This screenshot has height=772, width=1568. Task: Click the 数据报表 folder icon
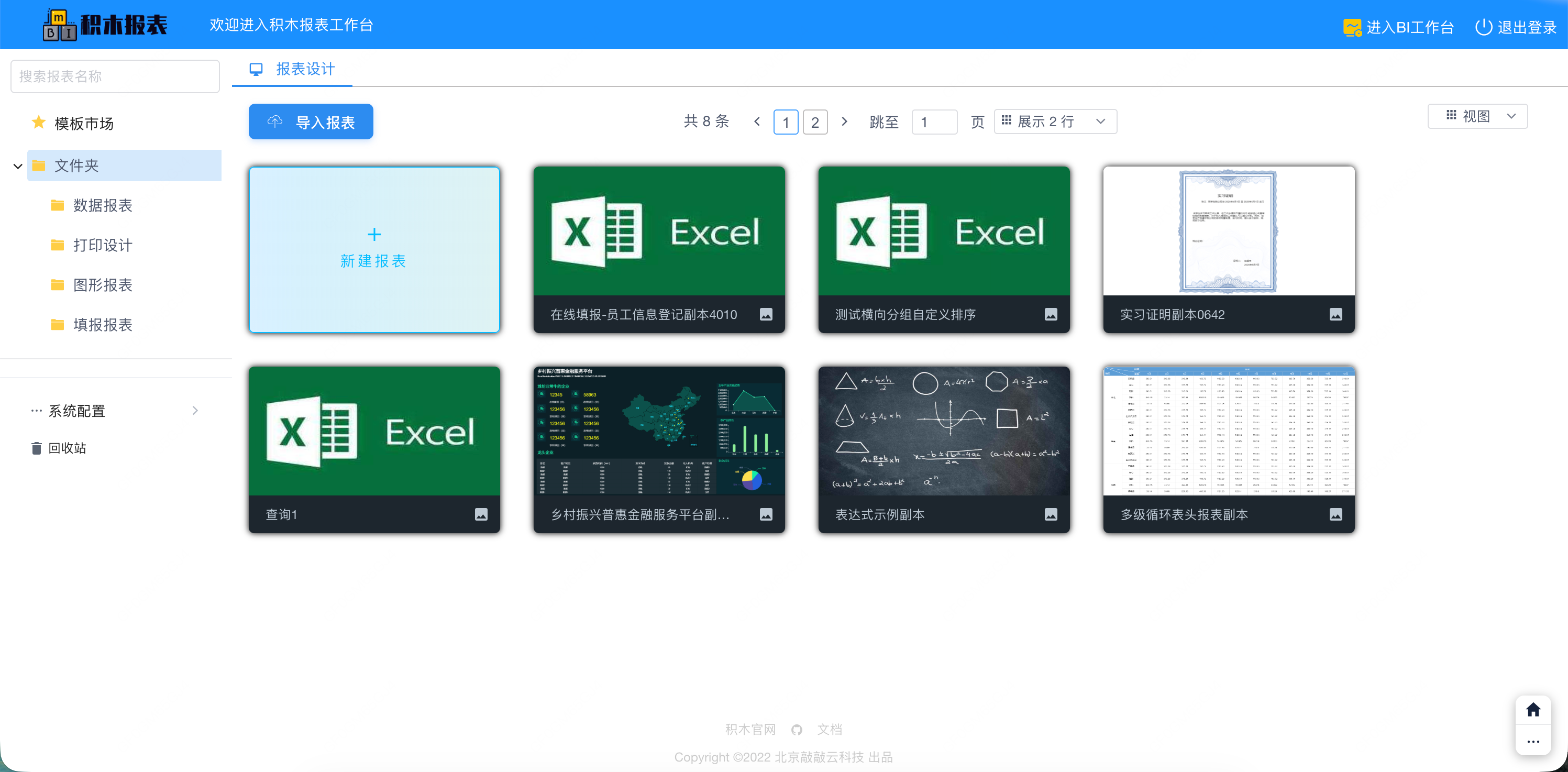click(x=57, y=205)
